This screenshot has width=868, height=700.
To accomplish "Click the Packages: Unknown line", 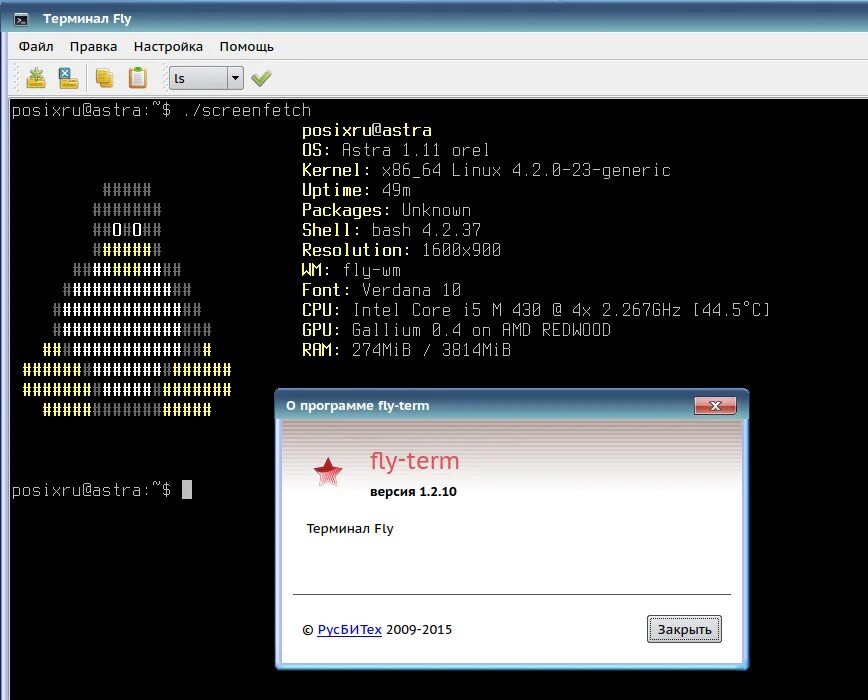I will (x=386, y=210).
